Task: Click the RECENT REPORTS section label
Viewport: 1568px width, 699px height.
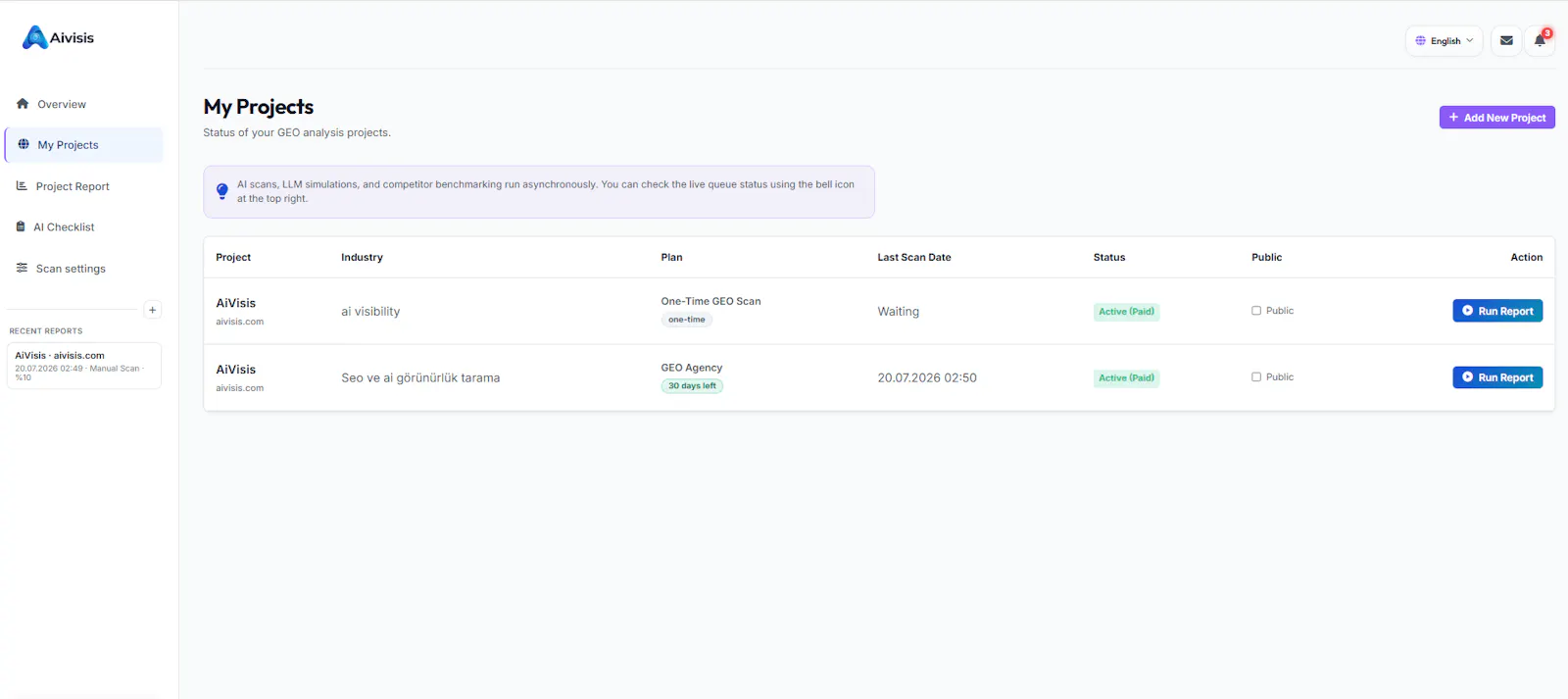Action: coord(46,331)
